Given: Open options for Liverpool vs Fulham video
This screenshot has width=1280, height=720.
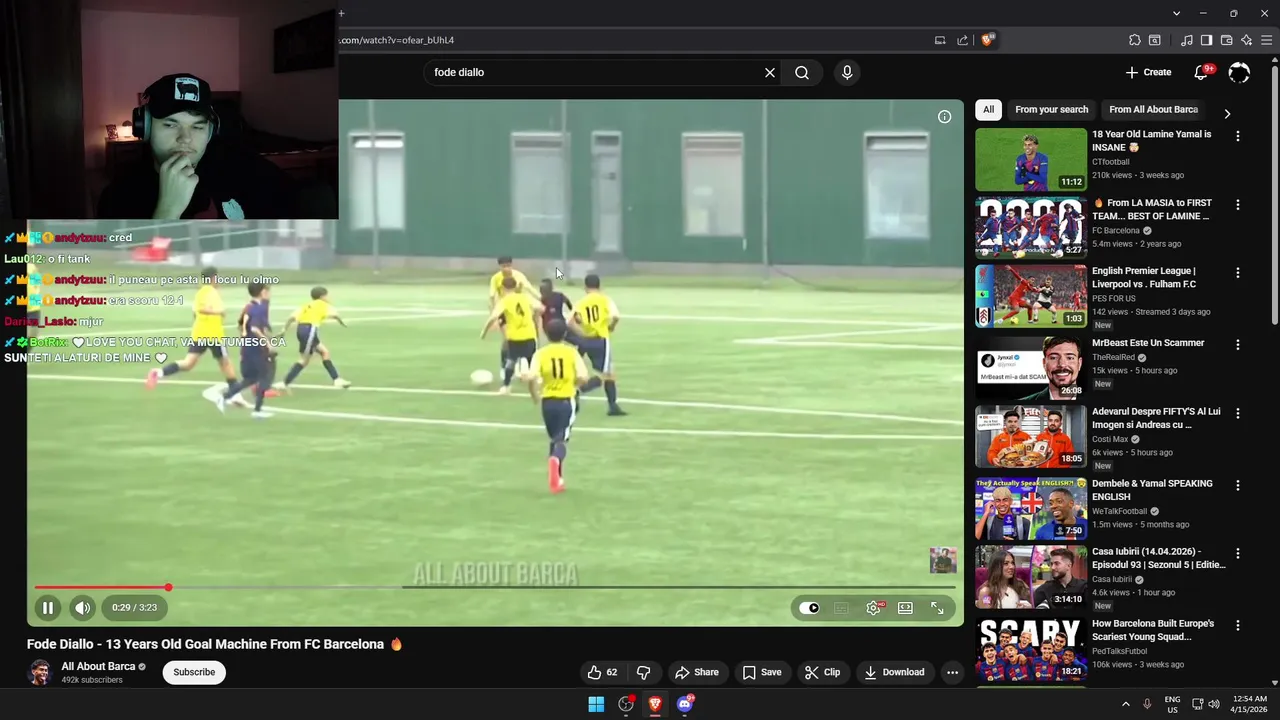Looking at the screenshot, I should pyautogui.click(x=1238, y=273).
